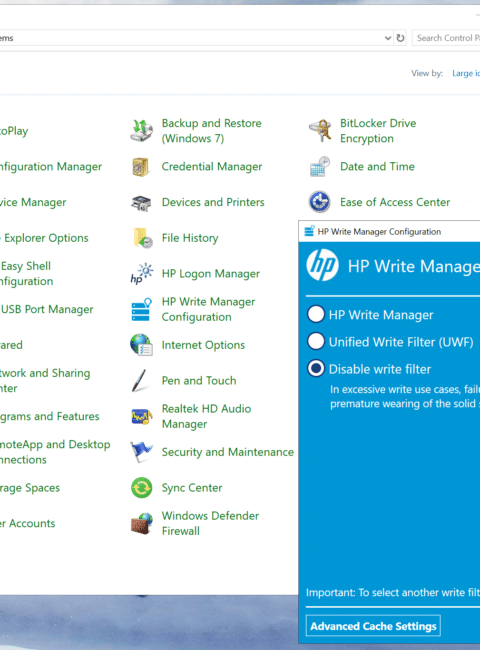The image size is (480, 650).
Task: Click HP Write Manager title bar icon
Action: point(309,231)
